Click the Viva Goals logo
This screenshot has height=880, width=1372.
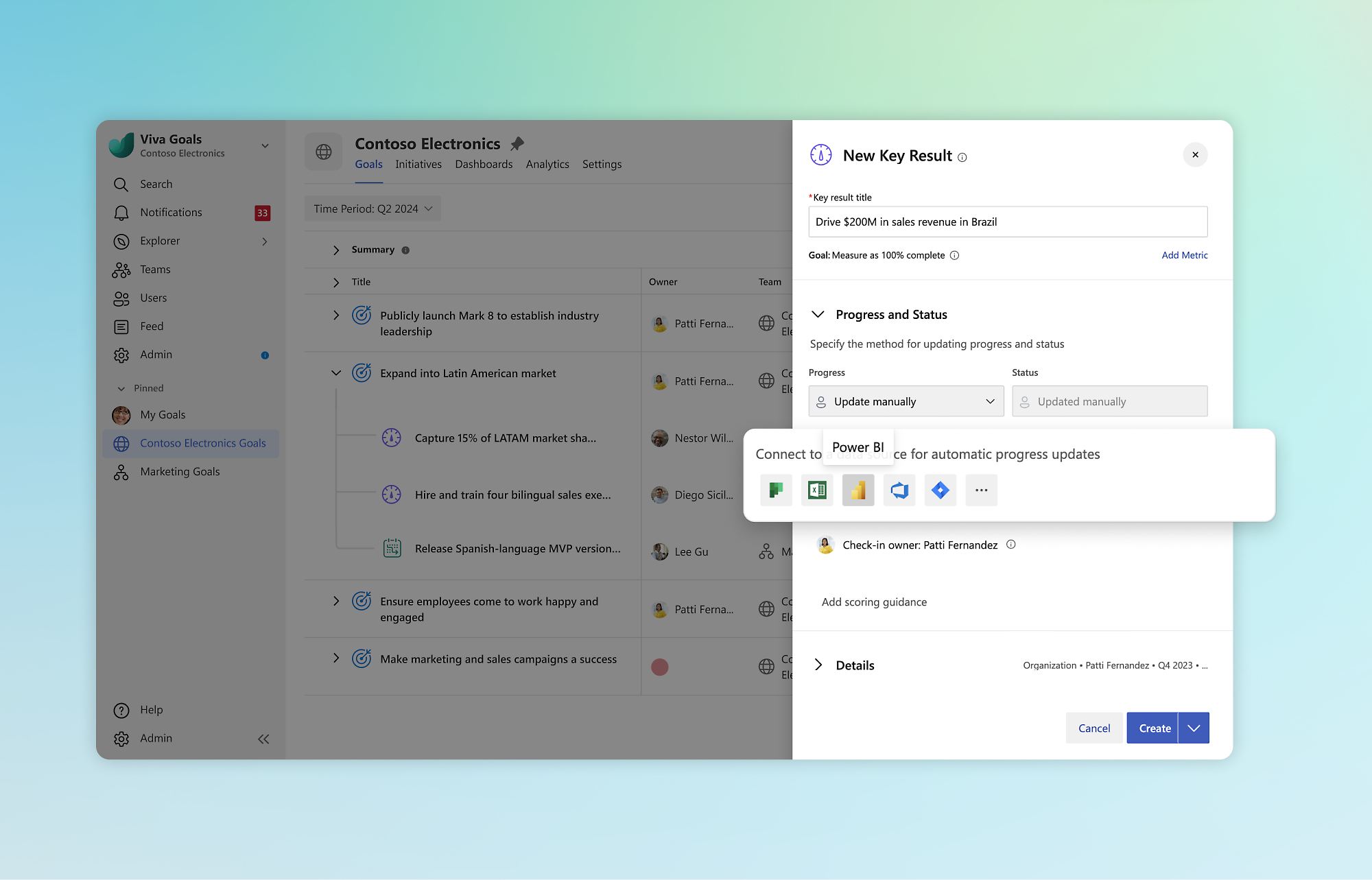122,145
